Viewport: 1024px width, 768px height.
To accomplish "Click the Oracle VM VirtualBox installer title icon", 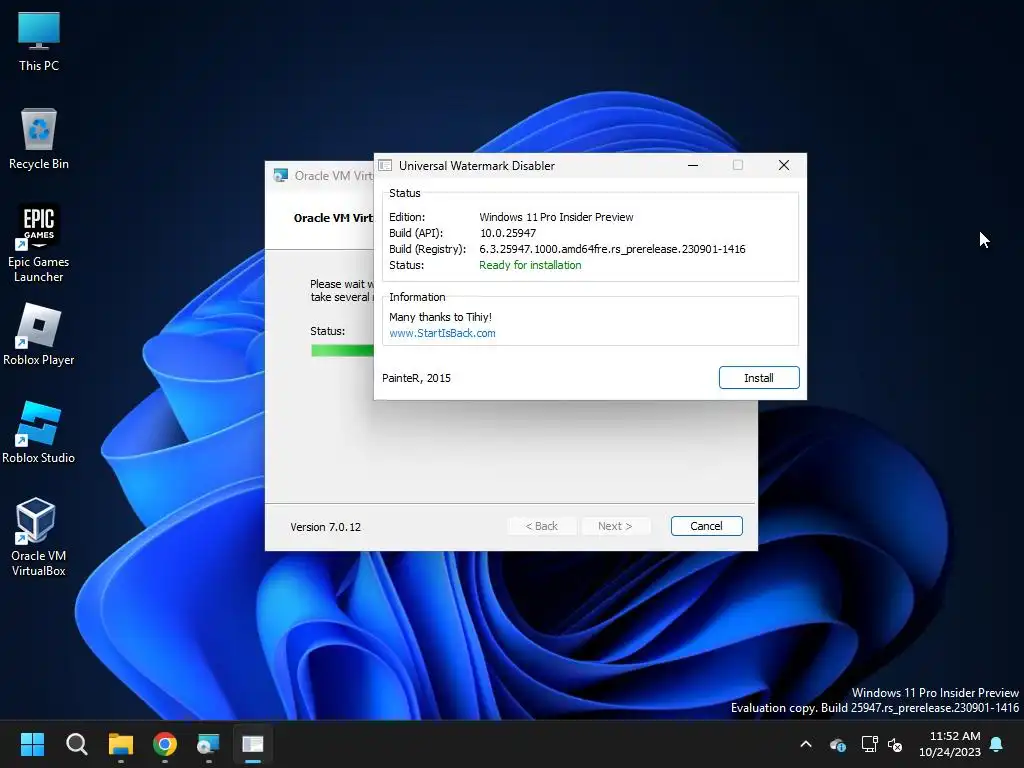I will pyautogui.click(x=281, y=175).
